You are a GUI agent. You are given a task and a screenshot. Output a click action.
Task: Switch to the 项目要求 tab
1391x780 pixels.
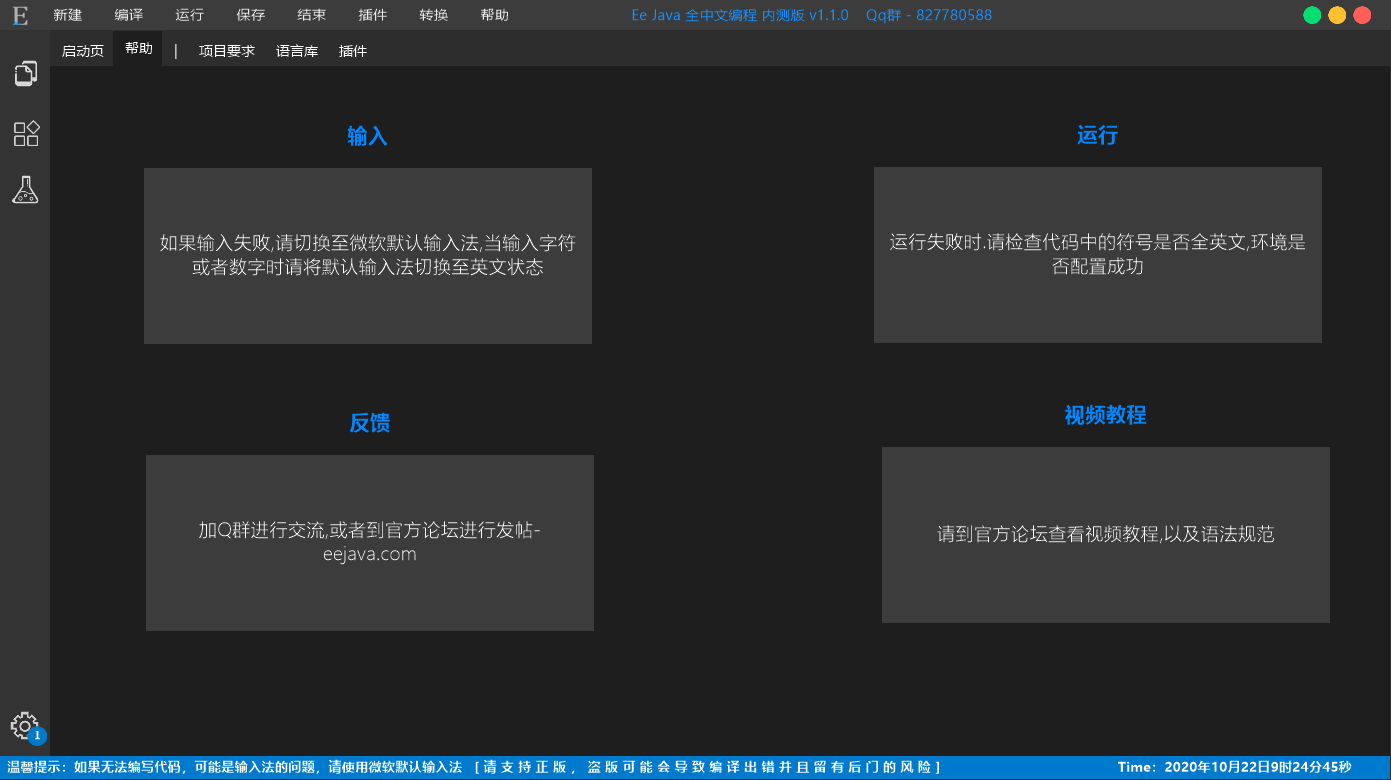227,50
